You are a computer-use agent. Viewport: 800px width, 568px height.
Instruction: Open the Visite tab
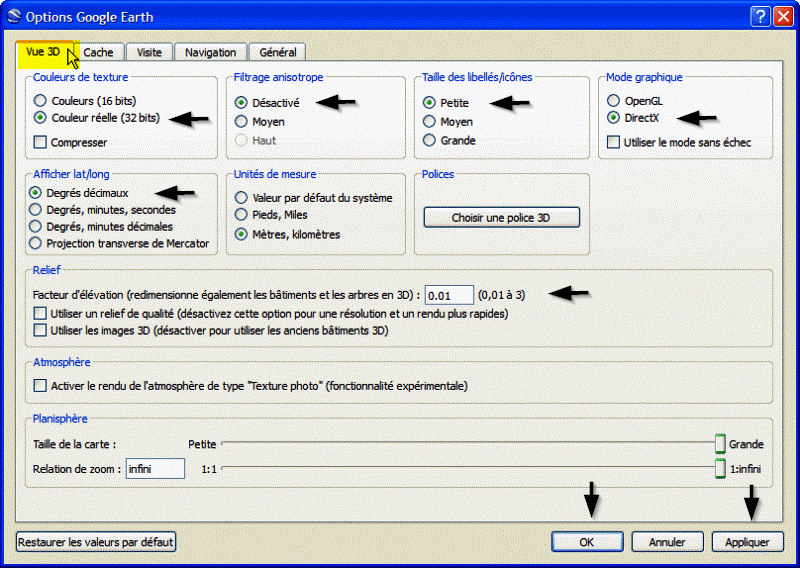[149, 53]
